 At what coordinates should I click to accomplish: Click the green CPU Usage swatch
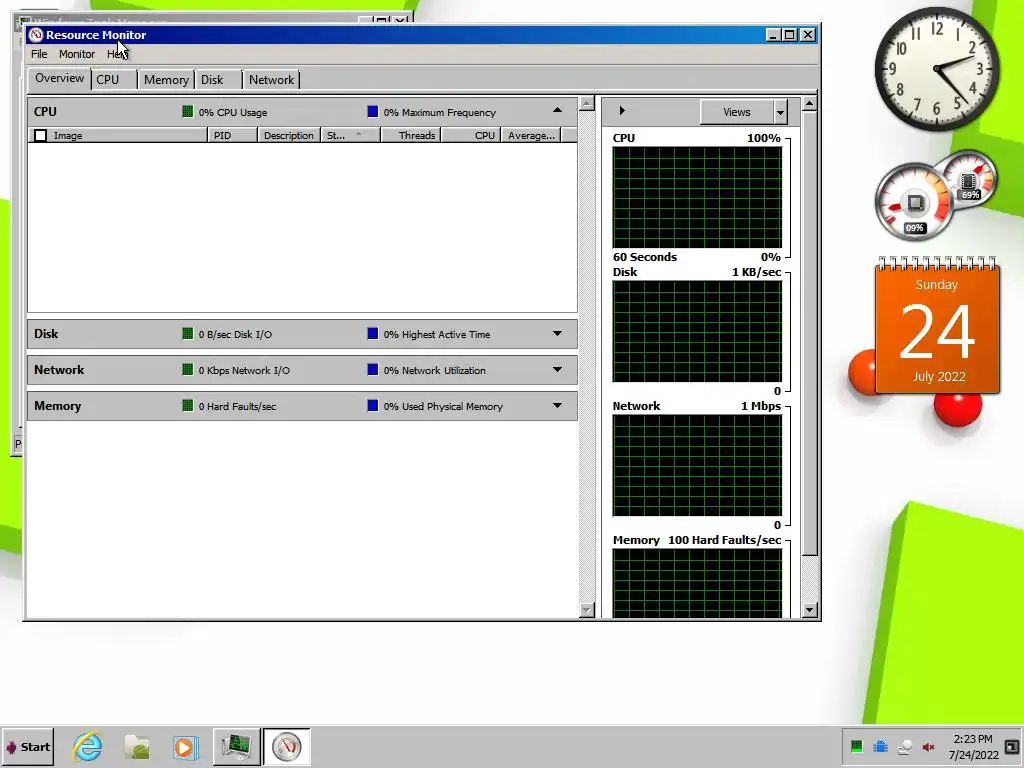click(187, 112)
